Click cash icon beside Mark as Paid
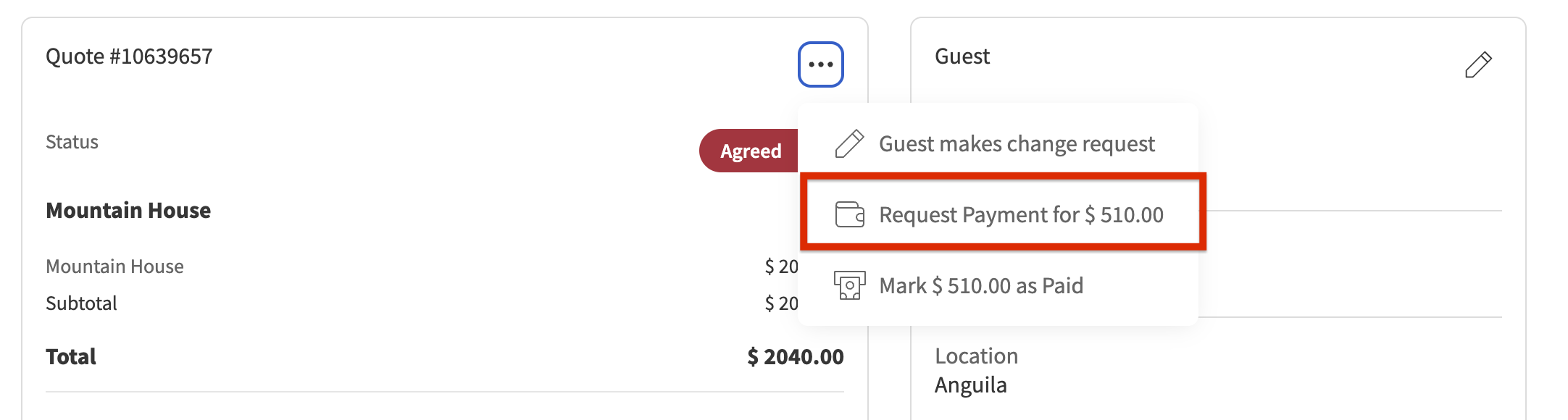Viewport: 1568px width, 420px height. [x=849, y=285]
